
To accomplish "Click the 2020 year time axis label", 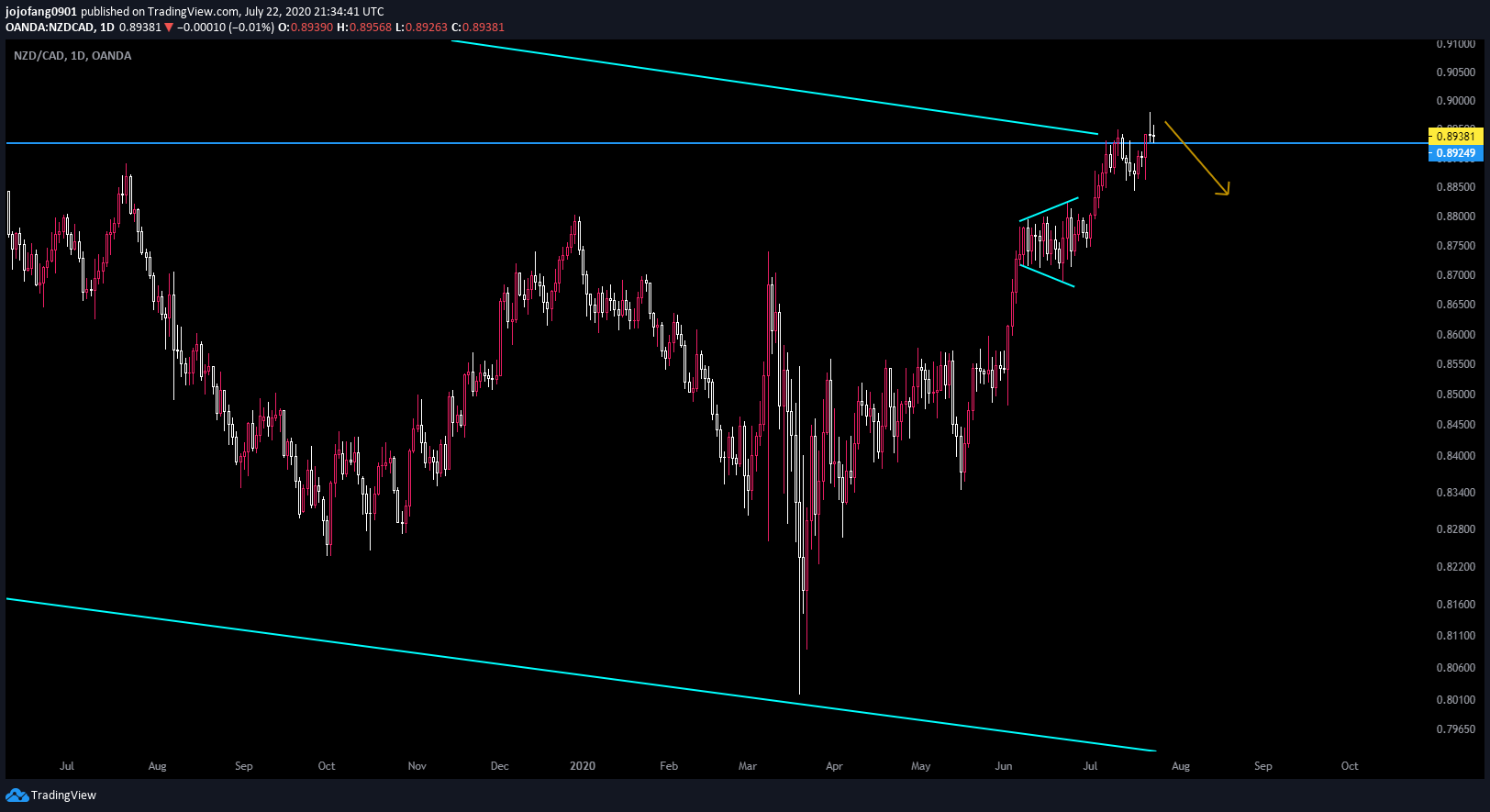I will click(583, 766).
